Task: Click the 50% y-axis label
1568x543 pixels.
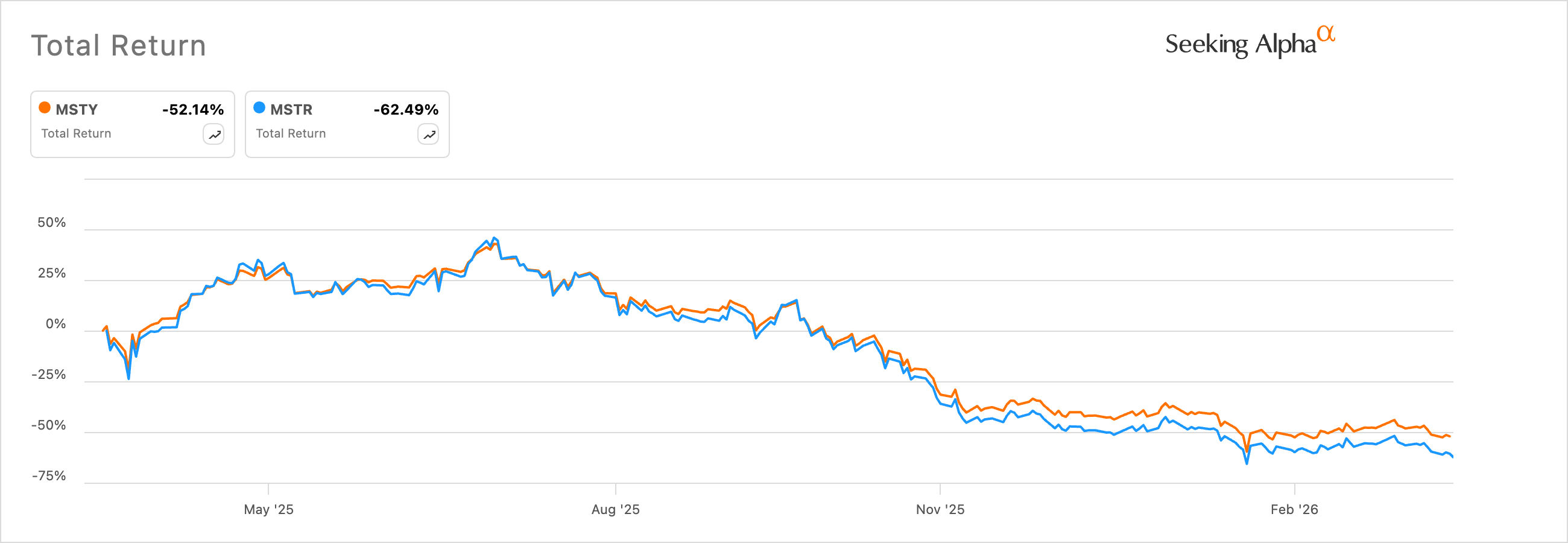Action: [52, 223]
